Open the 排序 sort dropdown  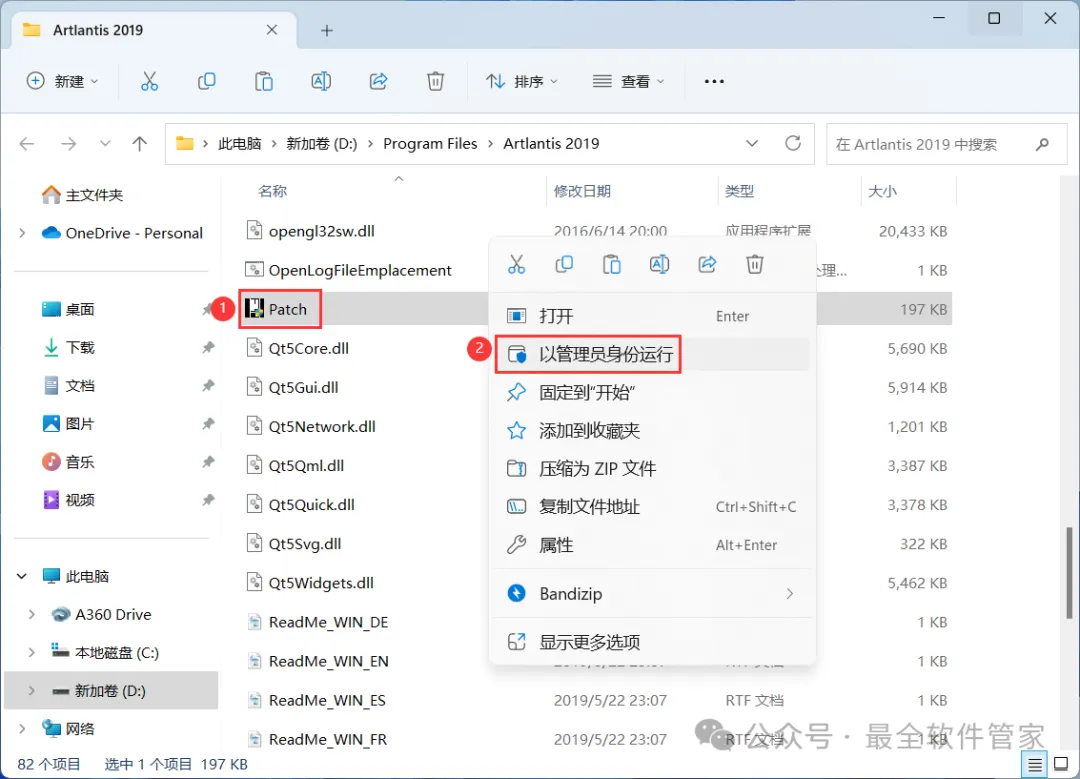point(521,81)
